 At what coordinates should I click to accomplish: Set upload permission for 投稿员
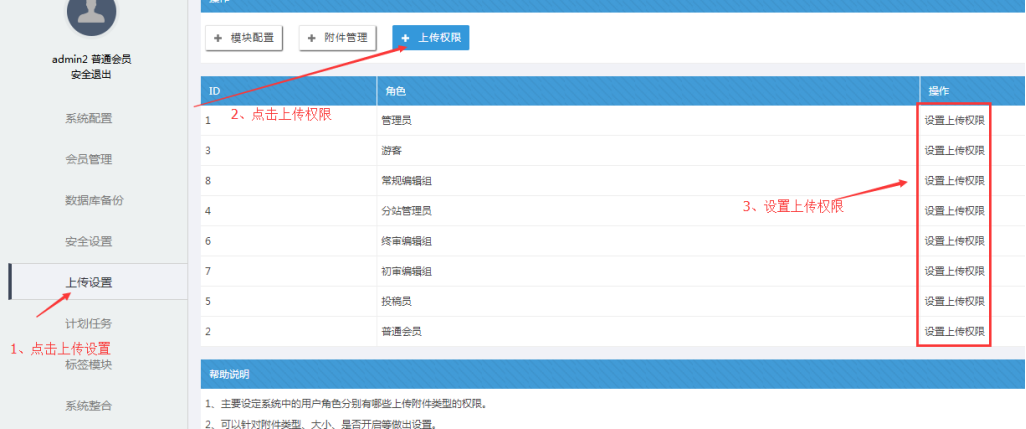click(954, 301)
